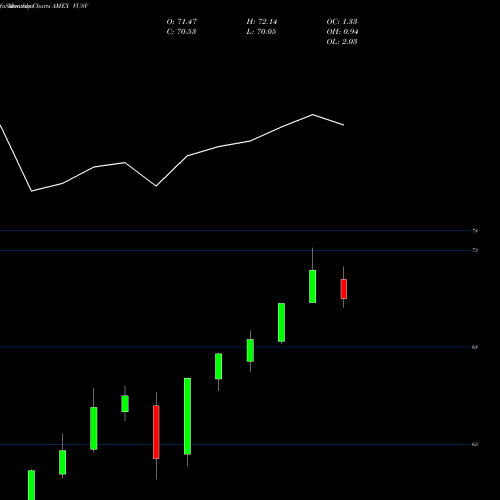Image resolution: width=500 pixels, height=500 pixels.
Task: Click the partially visible green candle at bottom left
Action: (31, 485)
